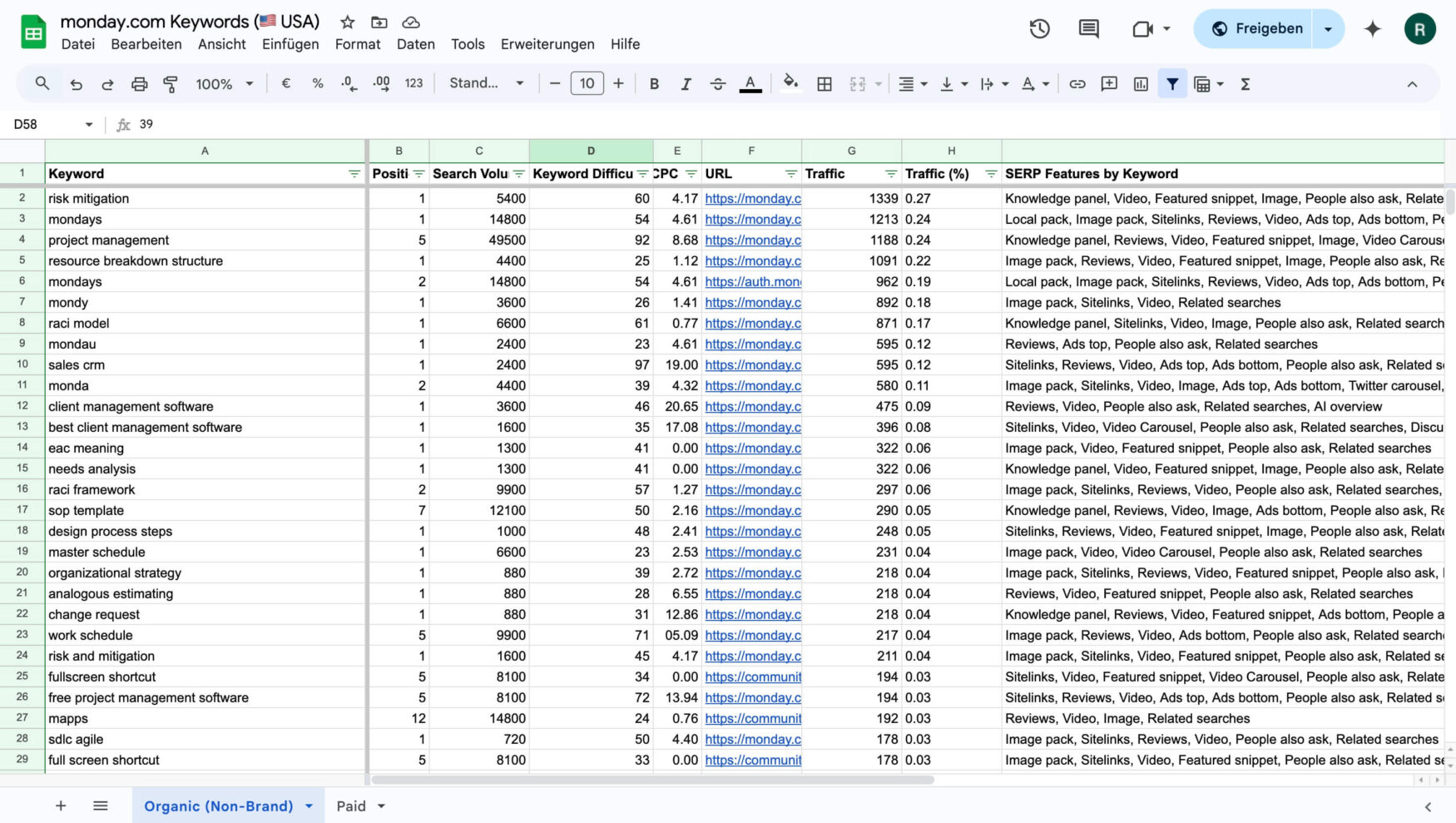
Task: Click the insert link icon
Action: [x=1077, y=84]
